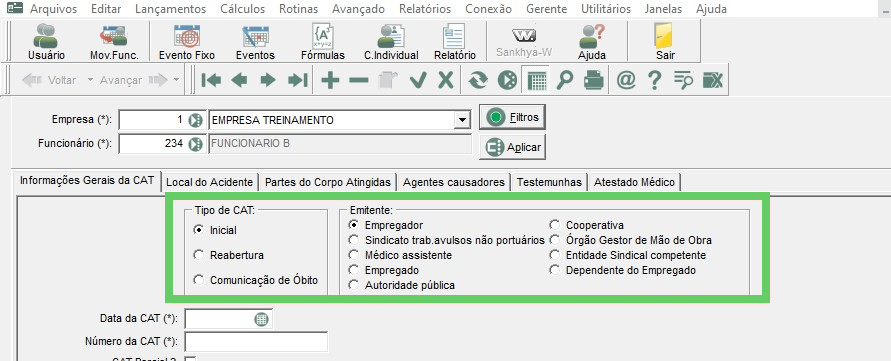Remove record with minus icon

pos(359,80)
